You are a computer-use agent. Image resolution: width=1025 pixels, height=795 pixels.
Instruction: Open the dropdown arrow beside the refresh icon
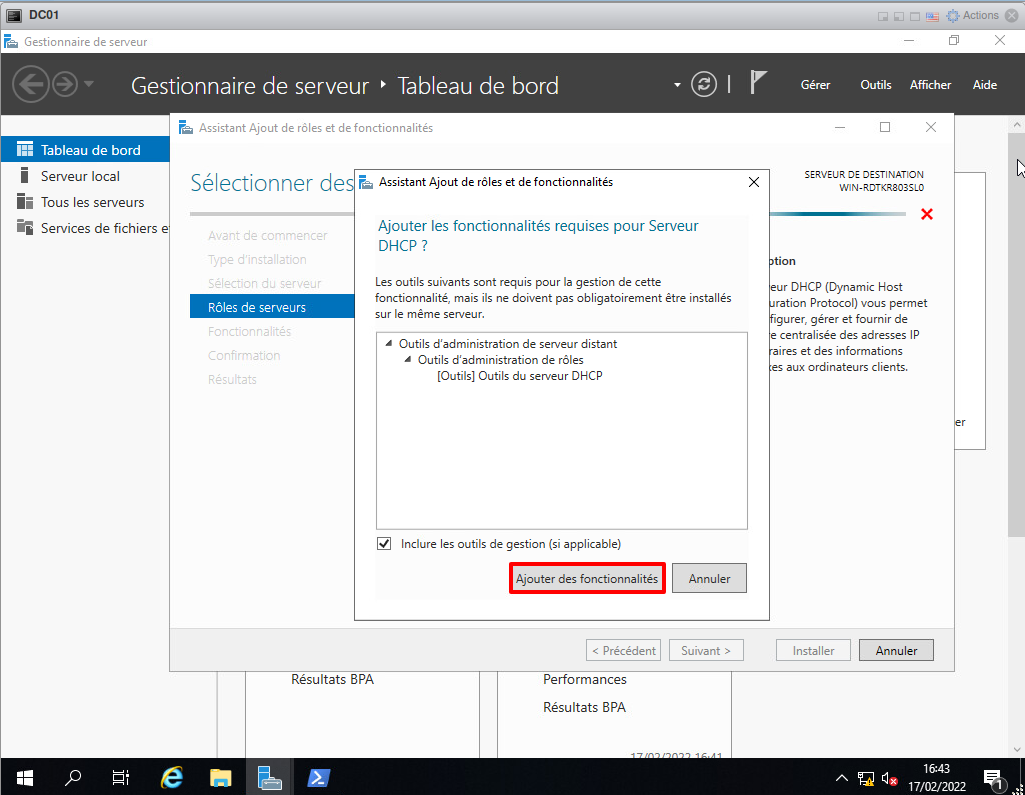pos(677,85)
